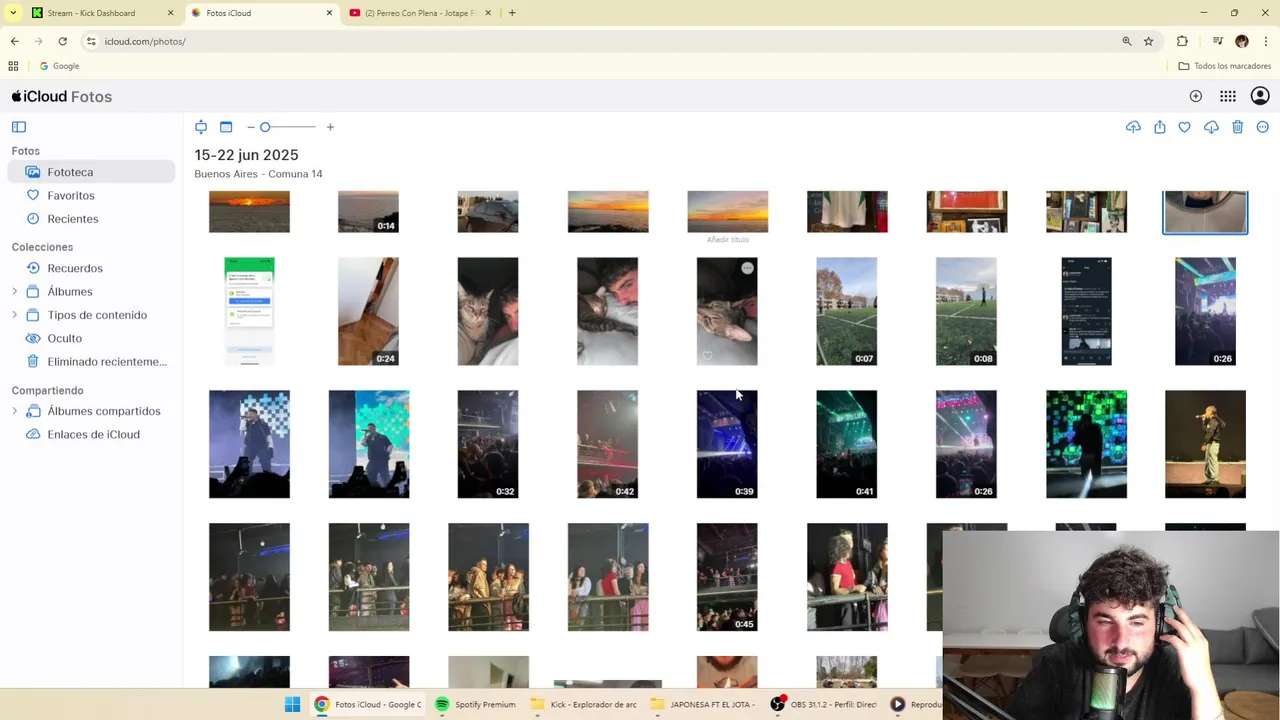Open the soccer field video labeled 0:07

point(846,311)
